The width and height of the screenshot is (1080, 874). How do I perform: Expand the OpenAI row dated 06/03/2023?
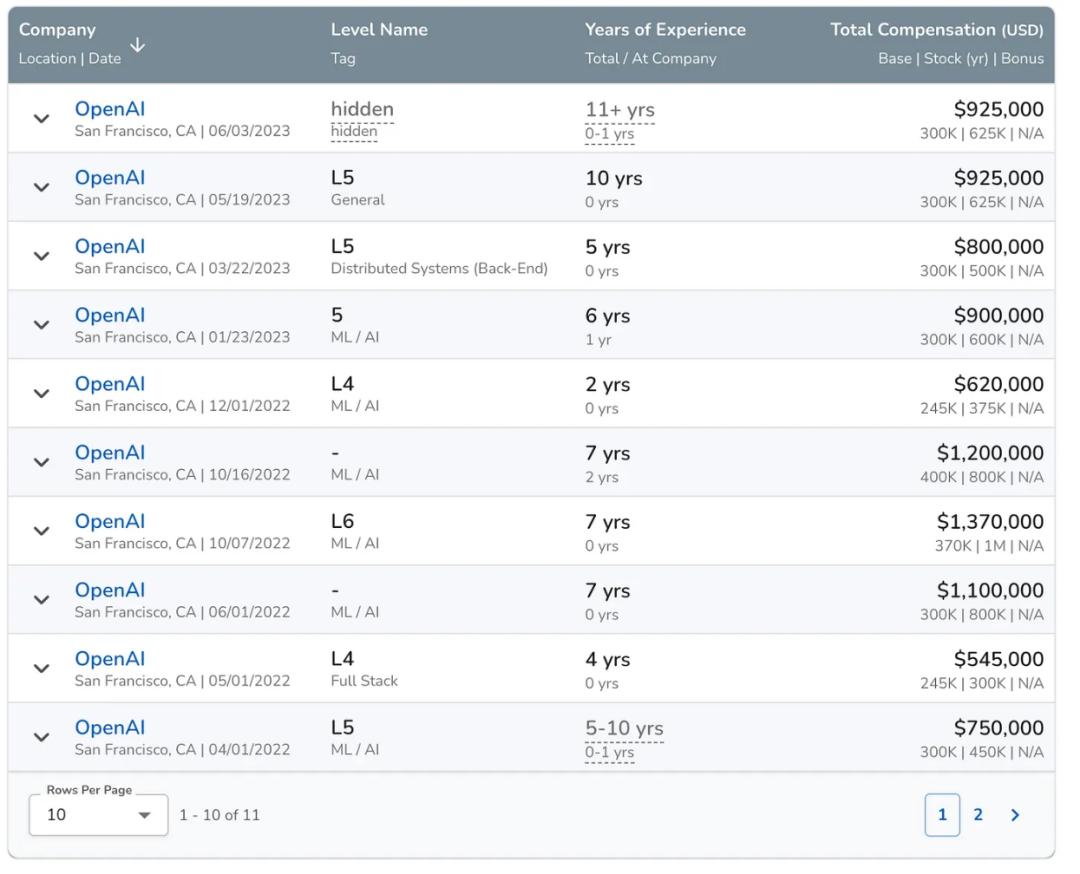point(41,118)
